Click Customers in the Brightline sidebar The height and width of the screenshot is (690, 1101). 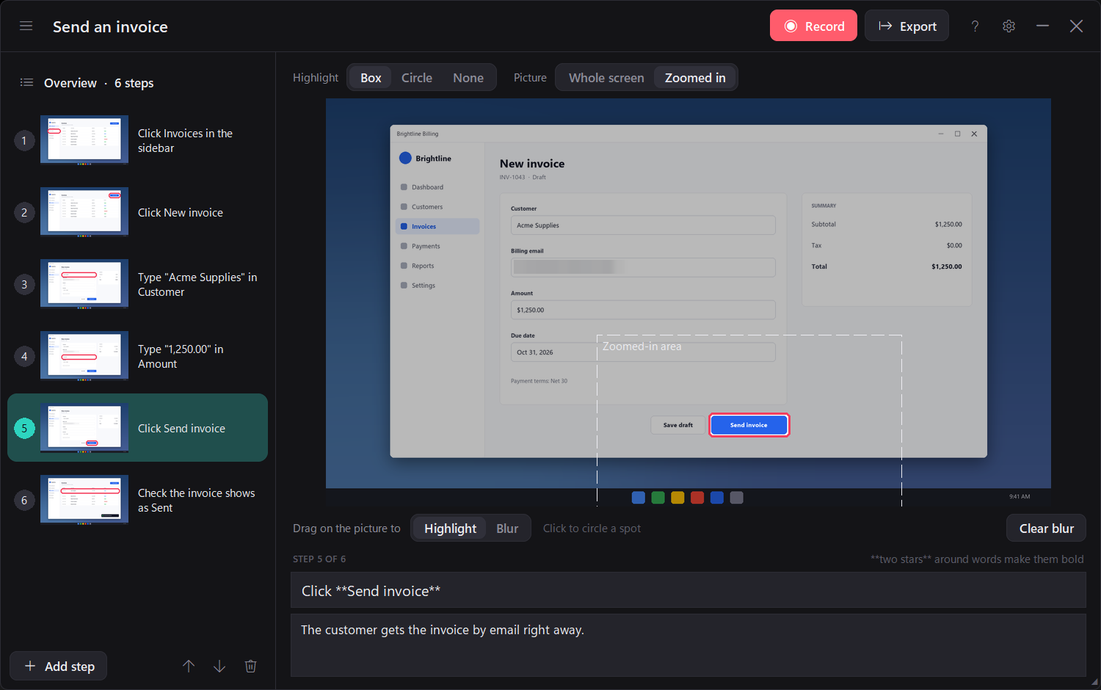click(x=437, y=207)
